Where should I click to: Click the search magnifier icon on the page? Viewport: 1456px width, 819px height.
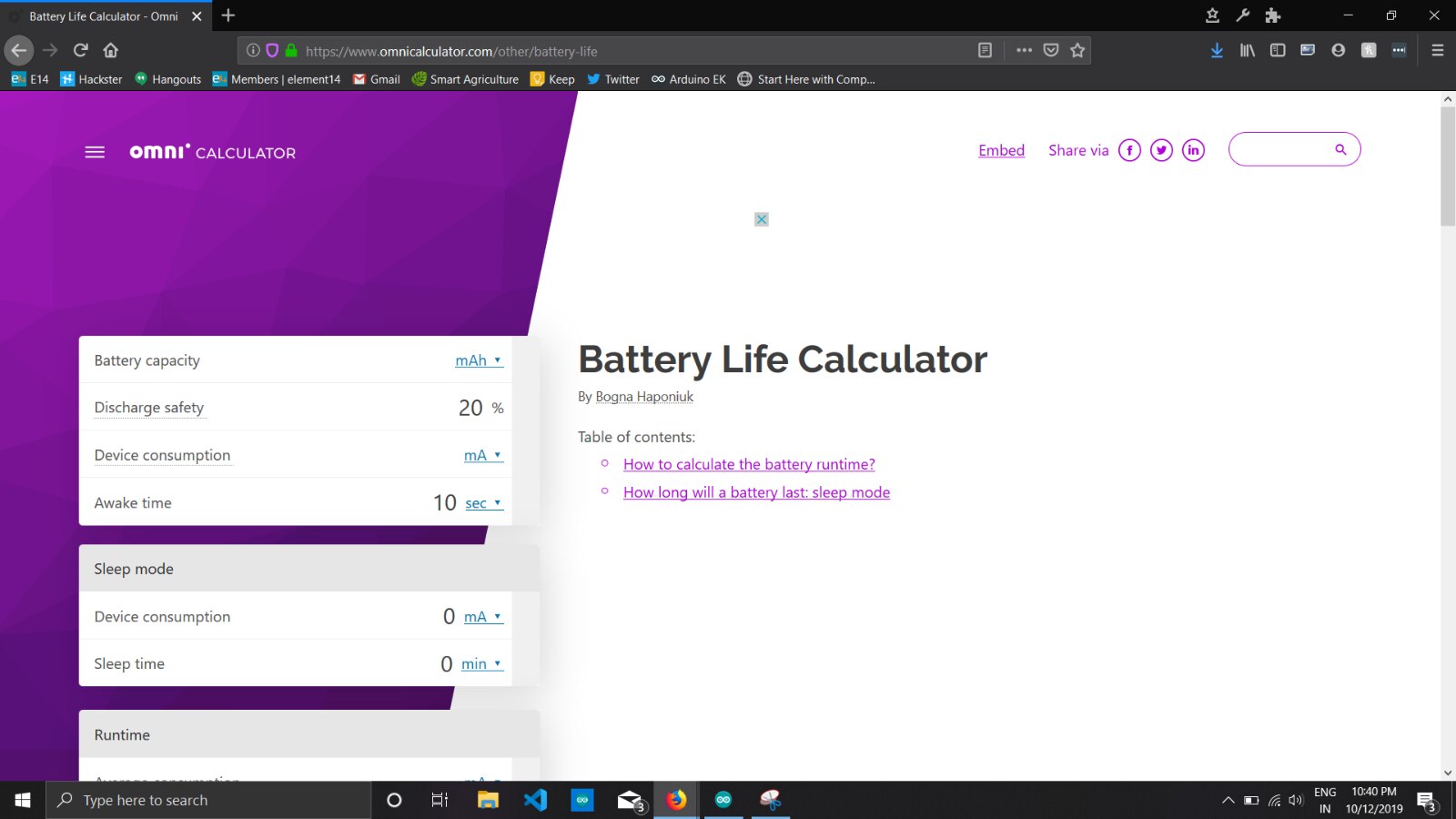(1340, 149)
